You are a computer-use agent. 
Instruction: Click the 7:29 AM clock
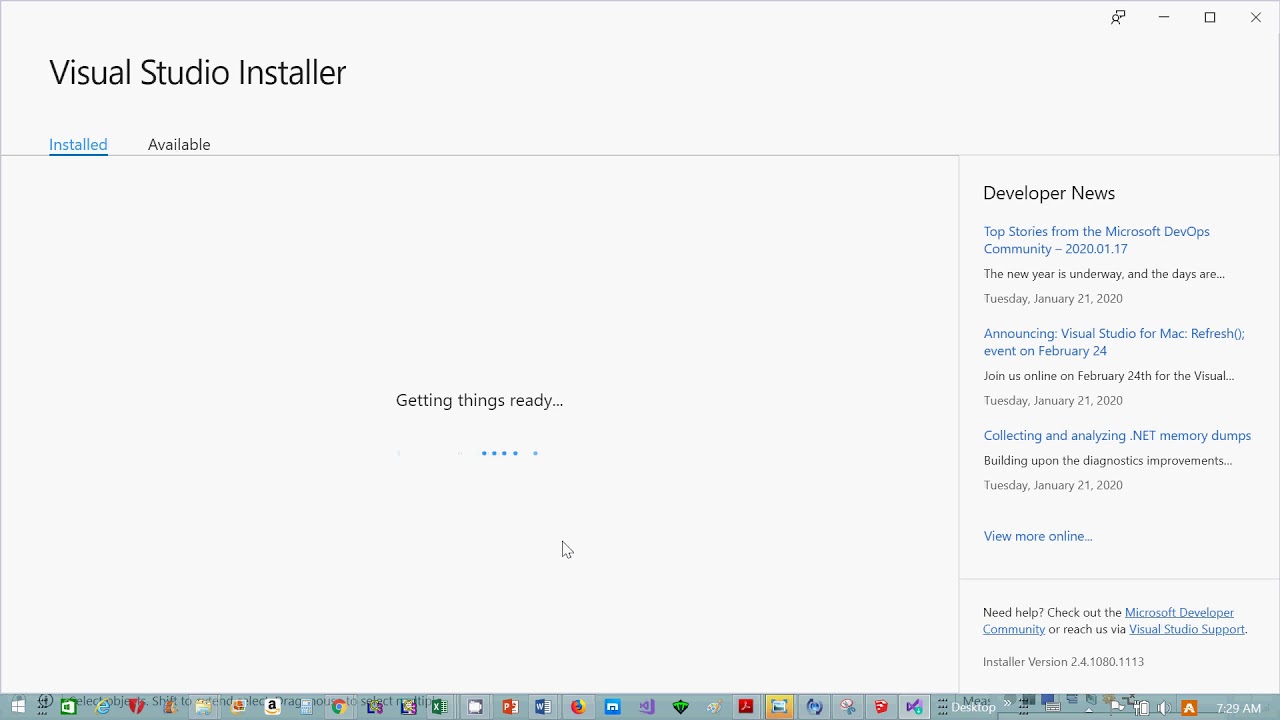tap(1239, 708)
